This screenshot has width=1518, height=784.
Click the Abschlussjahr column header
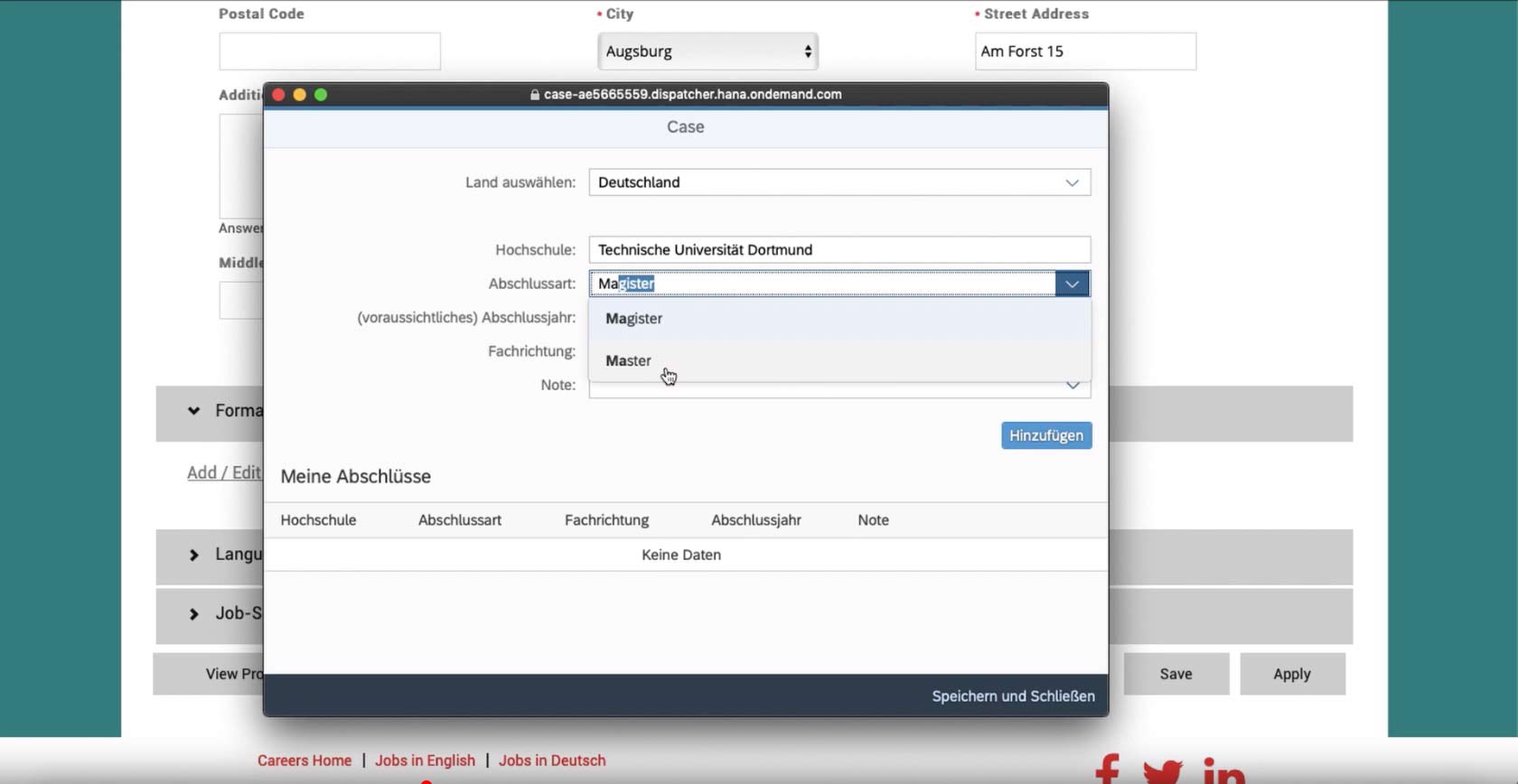pos(755,520)
